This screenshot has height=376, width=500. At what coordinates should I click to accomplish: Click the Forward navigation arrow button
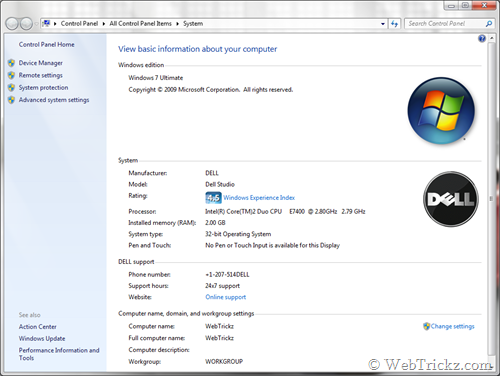(26, 24)
